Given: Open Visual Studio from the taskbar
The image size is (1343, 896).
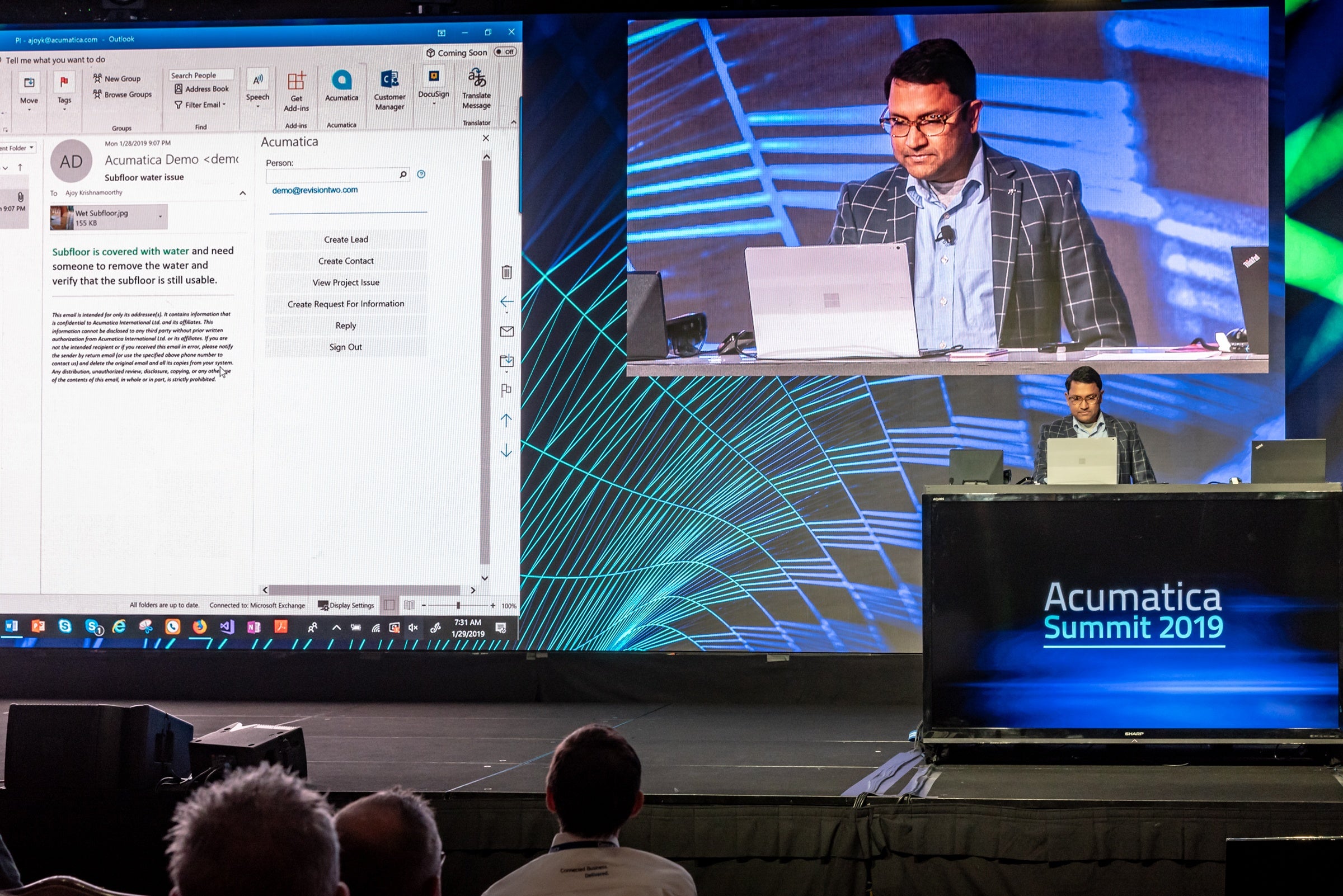Looking at the screenshot, I should pos(227,627).
